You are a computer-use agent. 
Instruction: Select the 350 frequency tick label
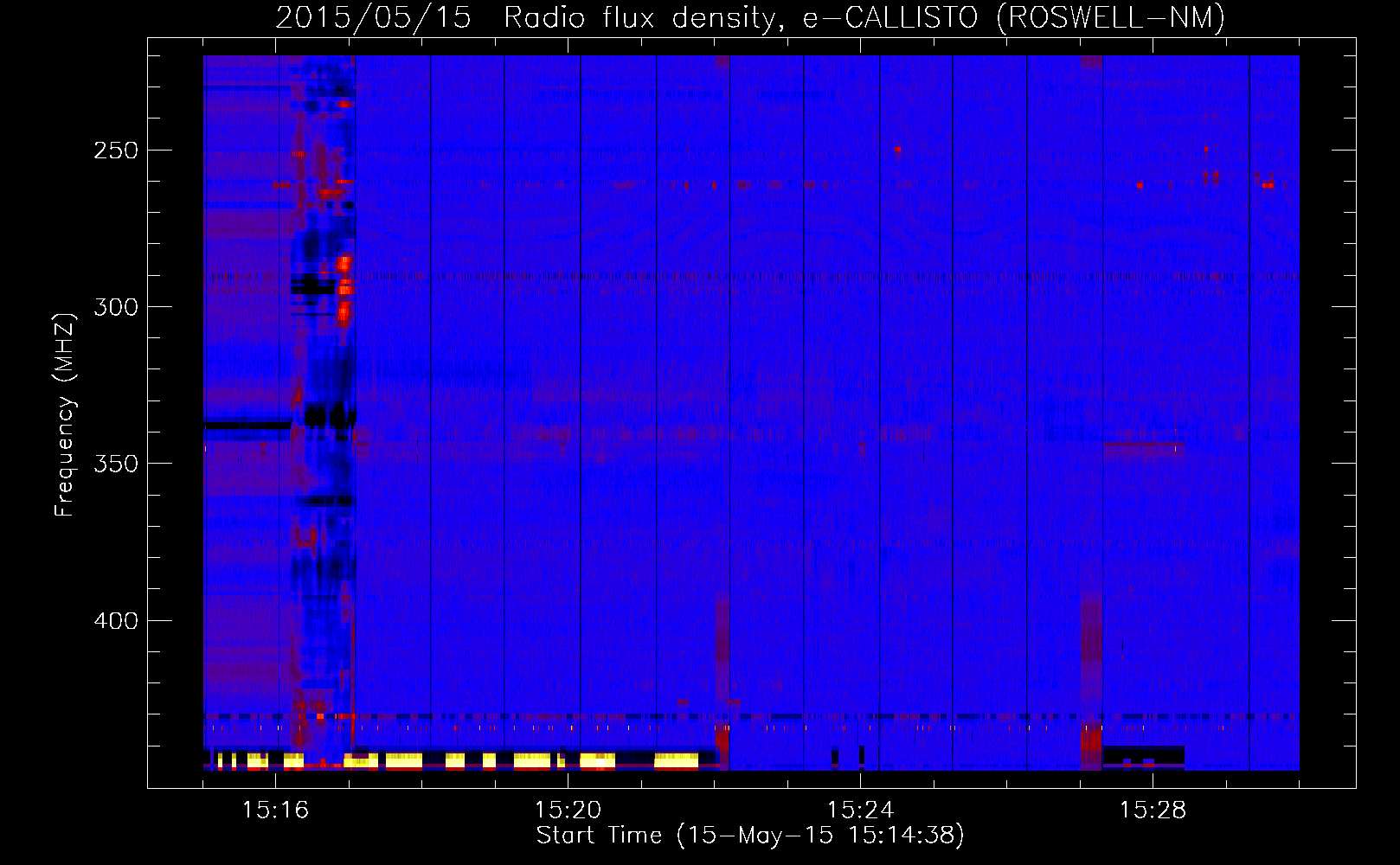coord(116,464)
